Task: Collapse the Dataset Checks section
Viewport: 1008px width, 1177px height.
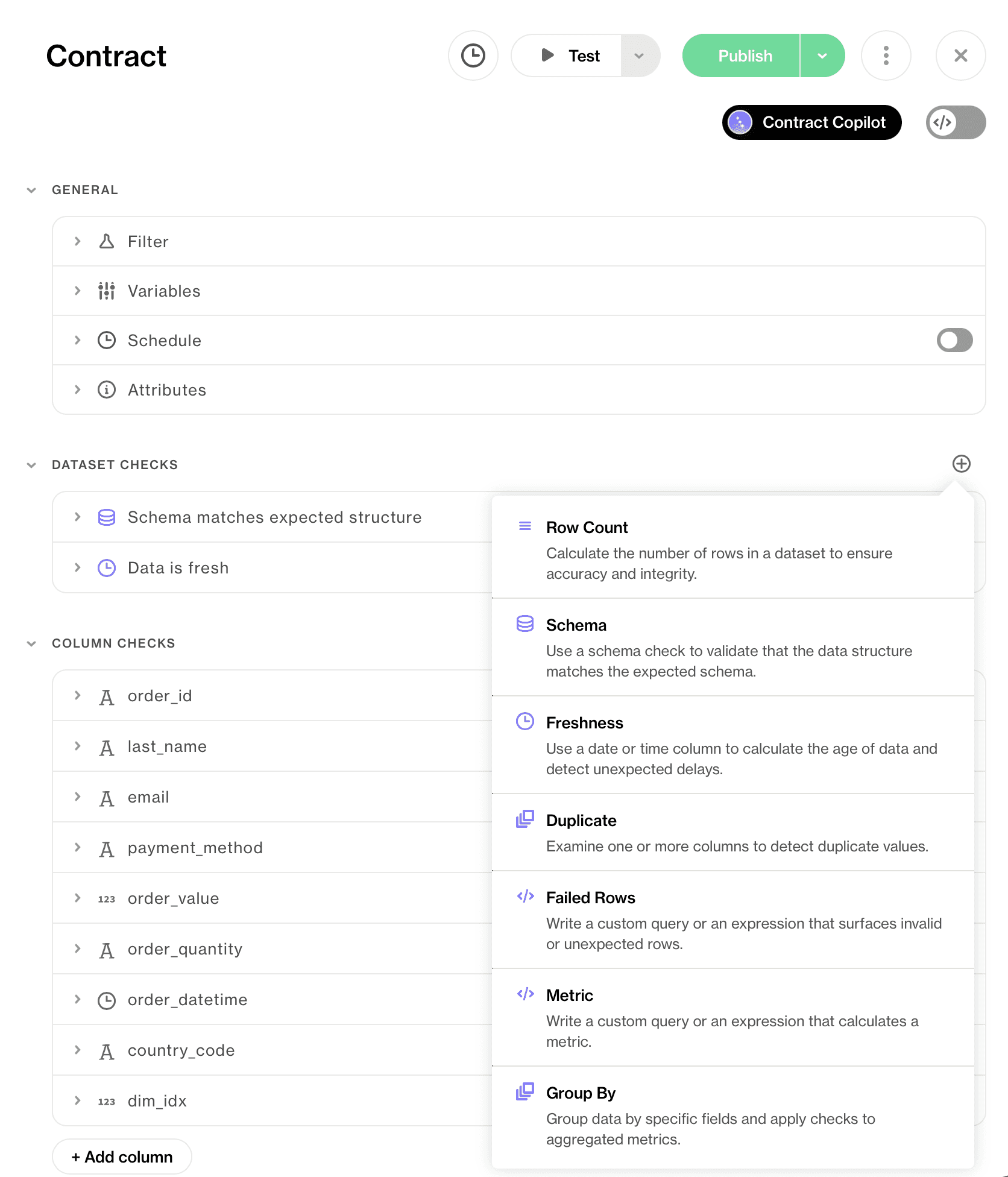Action: click(31, 465)
